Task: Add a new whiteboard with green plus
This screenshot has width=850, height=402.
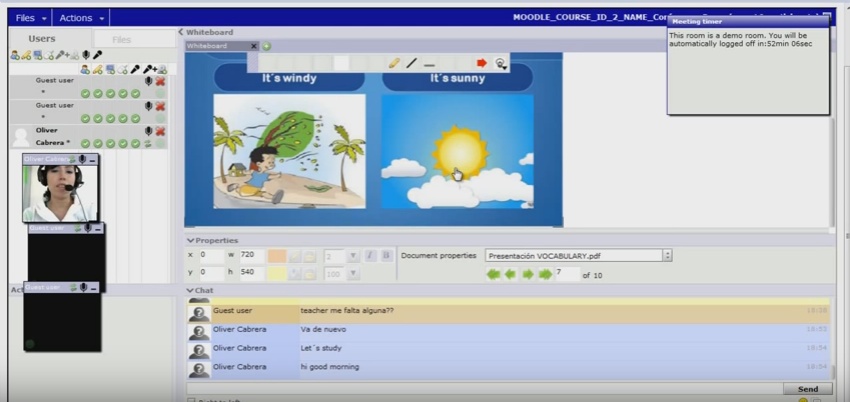Action: [x=267, y=46]
